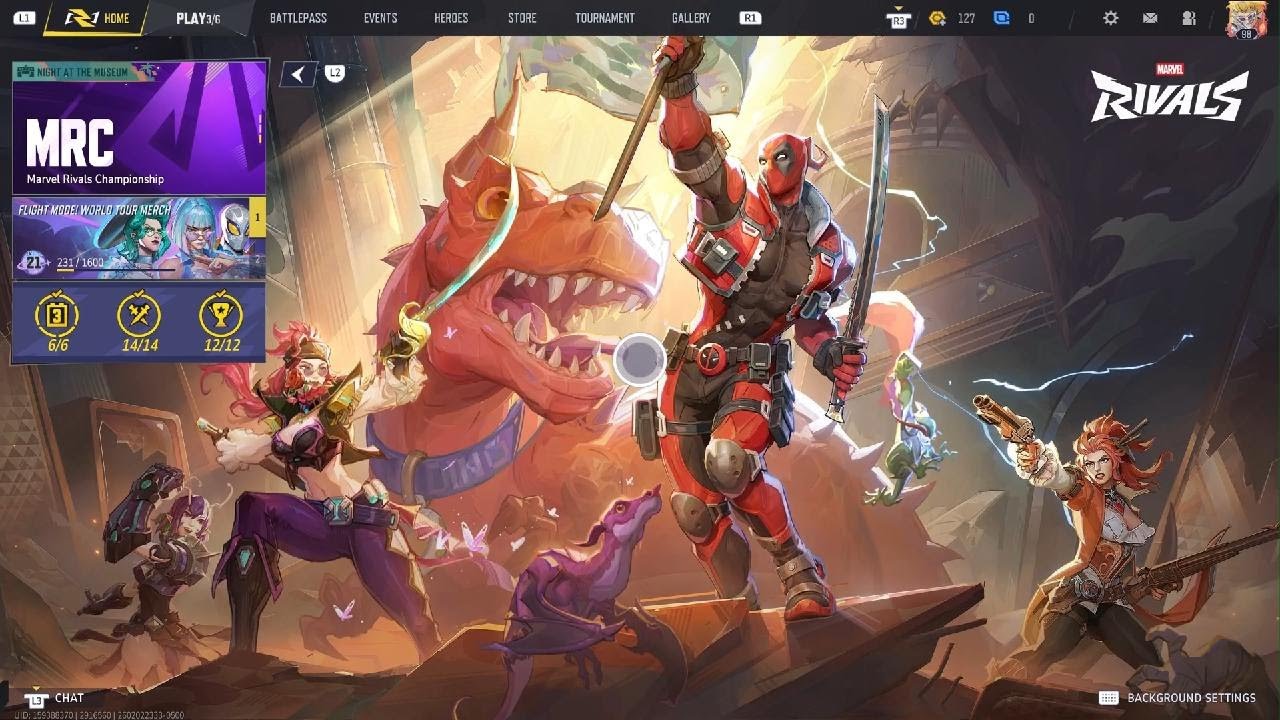Visit the Store tab

[x=522, y=18]
